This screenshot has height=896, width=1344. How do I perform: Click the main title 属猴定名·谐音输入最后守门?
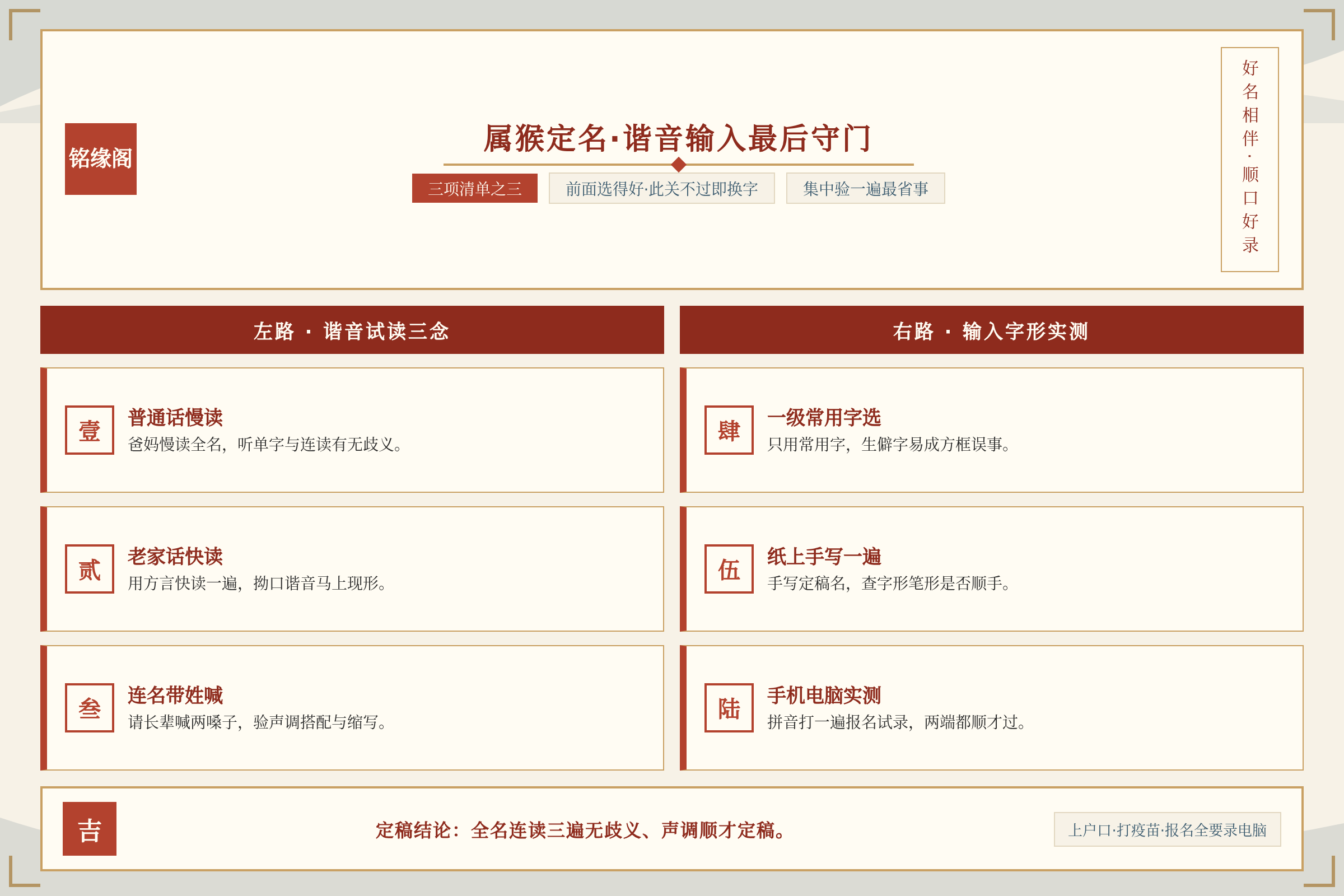(x=678, y=138)
